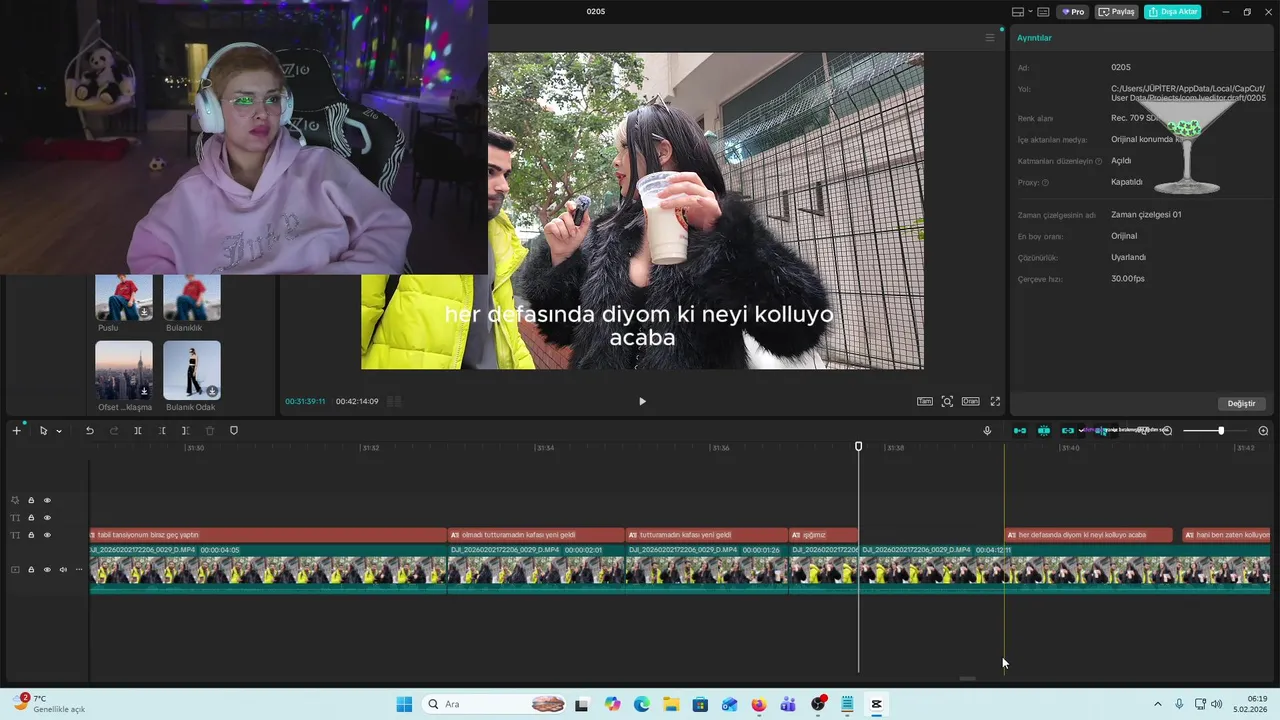
Task: Toggle visibility of the main video track
Action: (47, 570)
